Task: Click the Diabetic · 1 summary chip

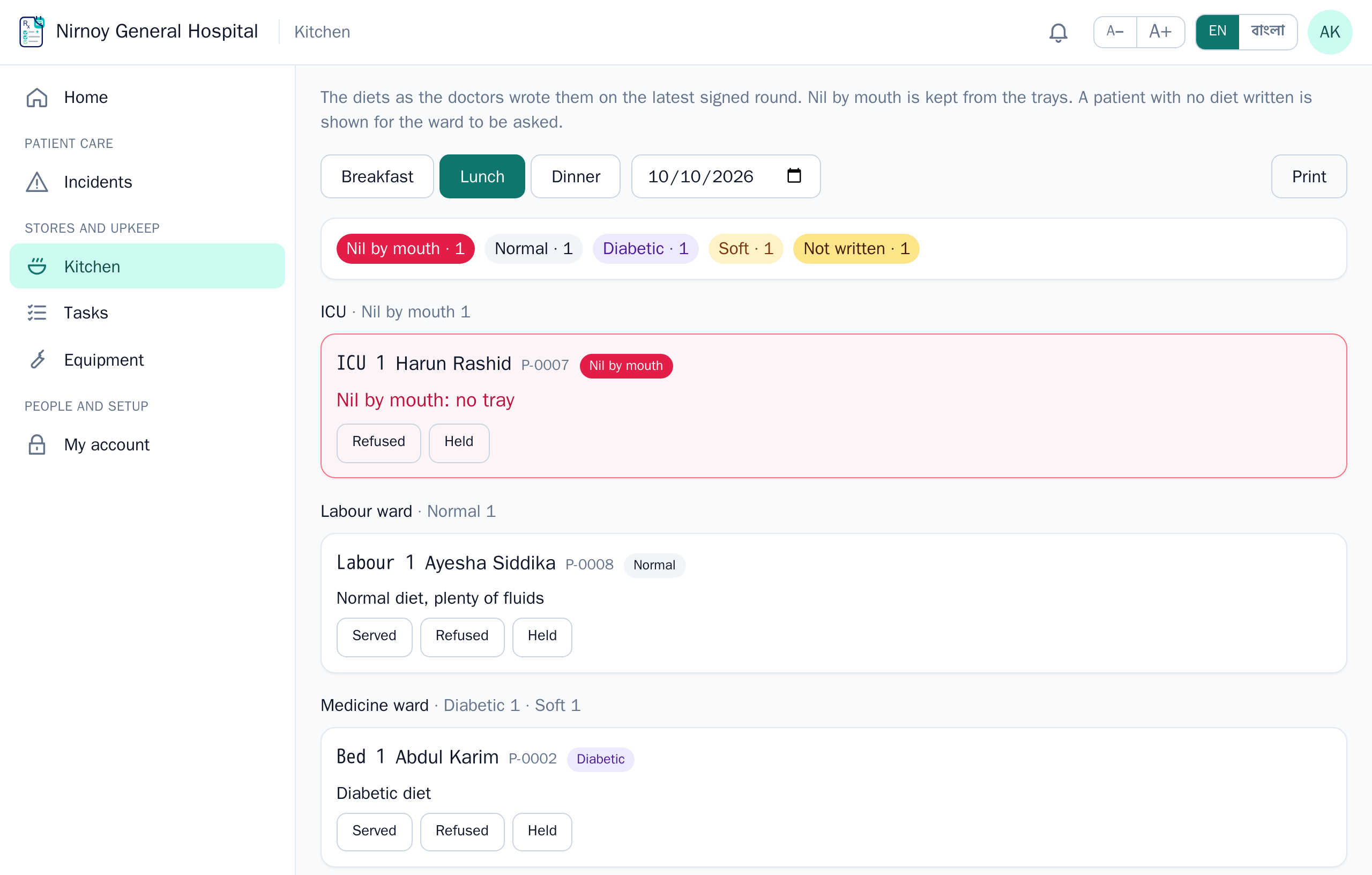Action: (x=646, y=249)
